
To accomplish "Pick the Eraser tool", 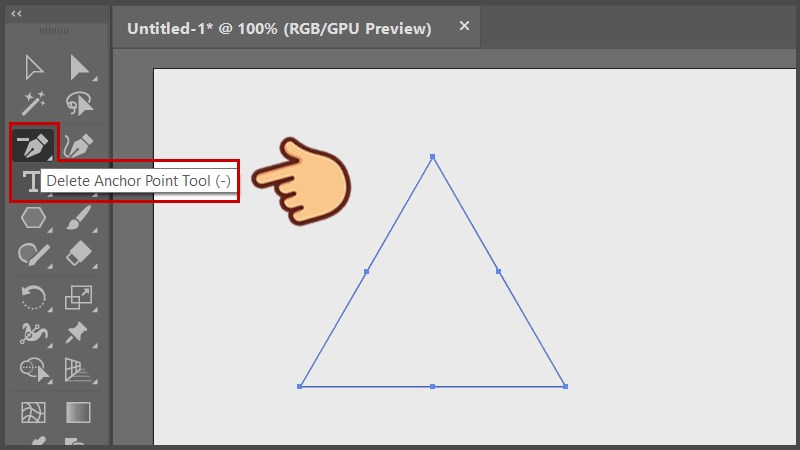I will [79, 254].
